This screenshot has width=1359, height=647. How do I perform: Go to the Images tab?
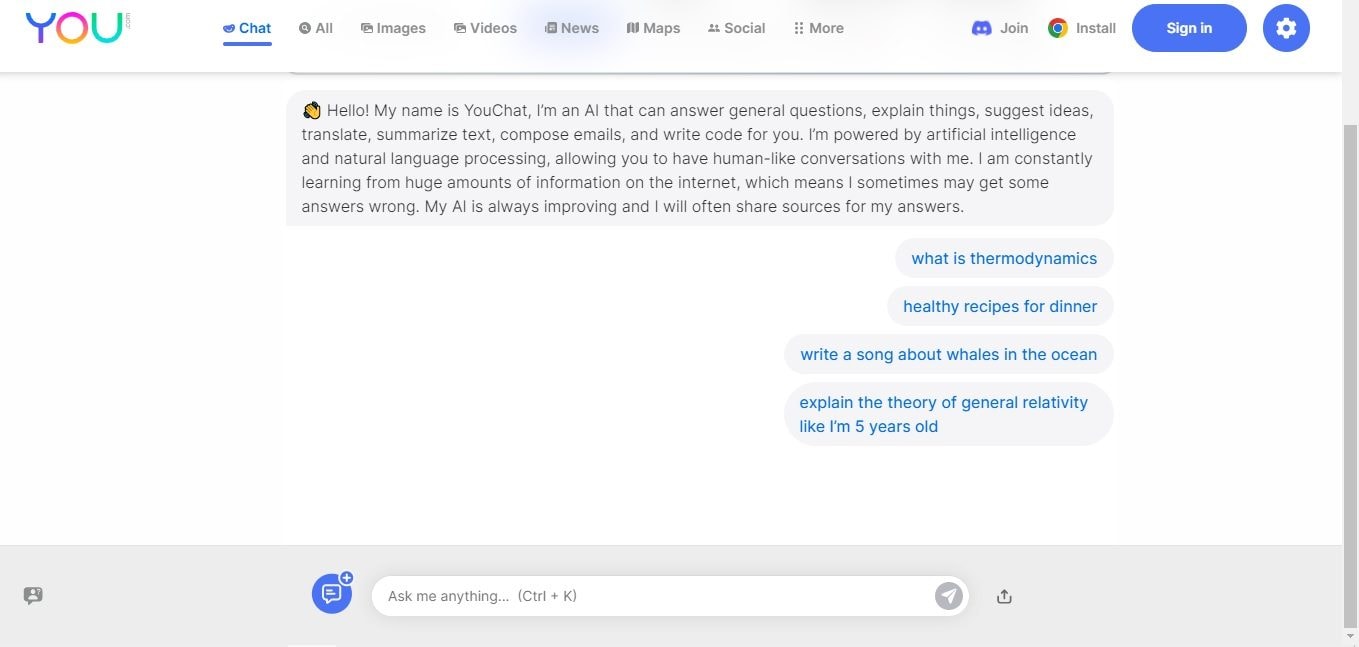pos(393,28)
